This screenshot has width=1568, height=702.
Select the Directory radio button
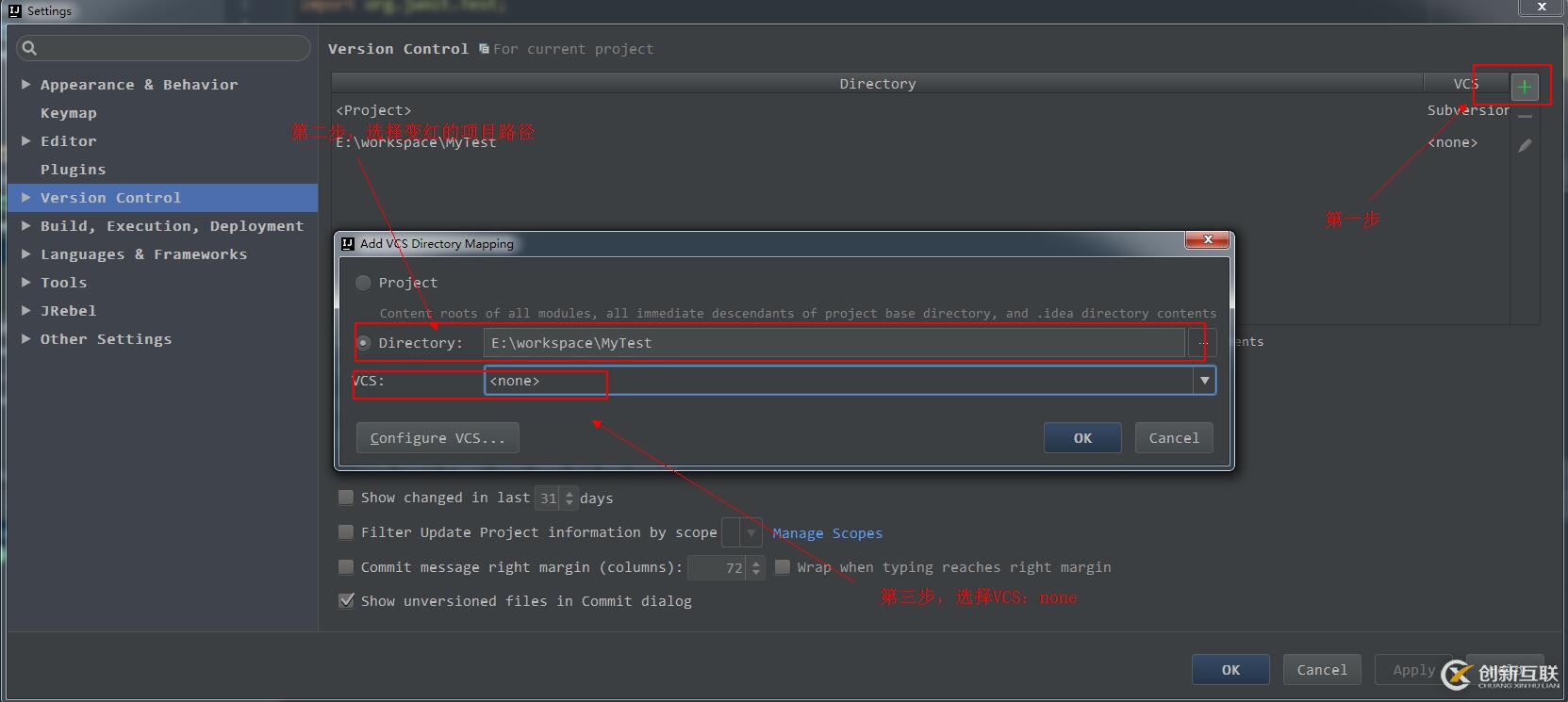[363, 343]
